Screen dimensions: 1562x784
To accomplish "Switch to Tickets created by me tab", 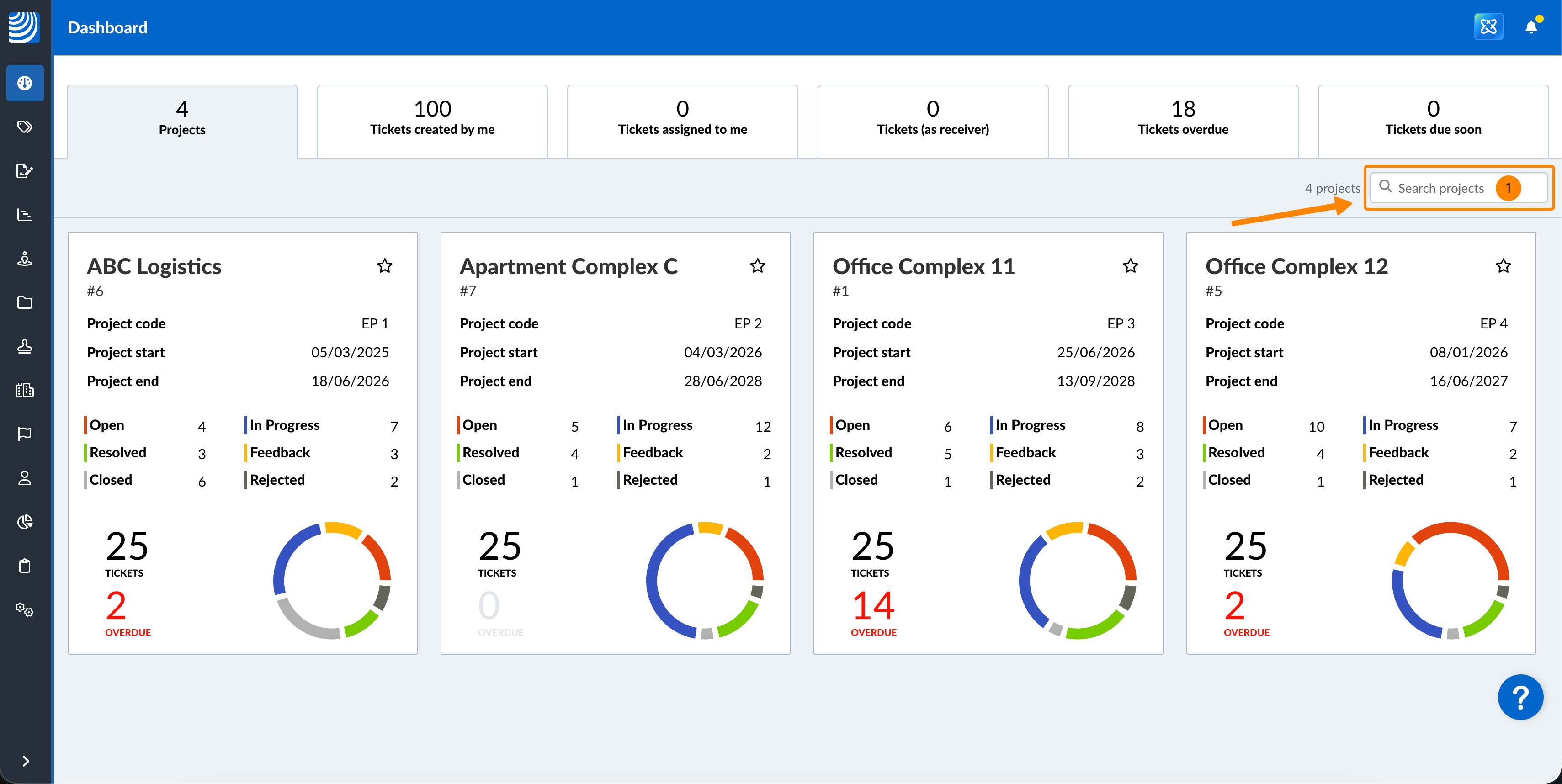I will click(x=432, y=119).
